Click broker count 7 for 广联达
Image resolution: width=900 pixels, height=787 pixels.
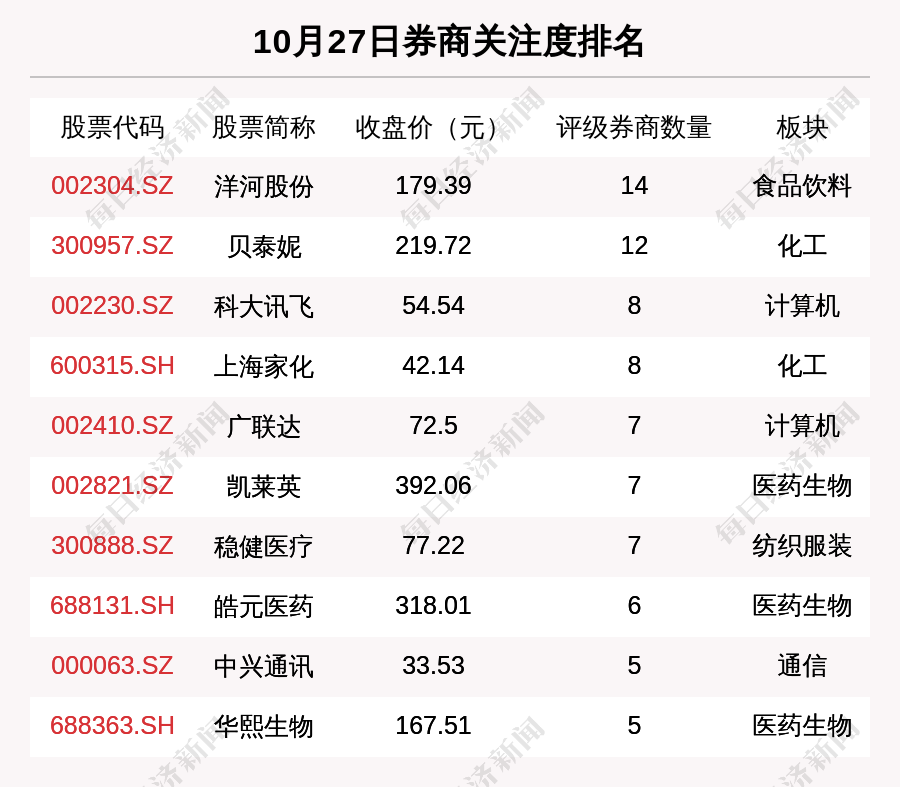click(634, 426)
